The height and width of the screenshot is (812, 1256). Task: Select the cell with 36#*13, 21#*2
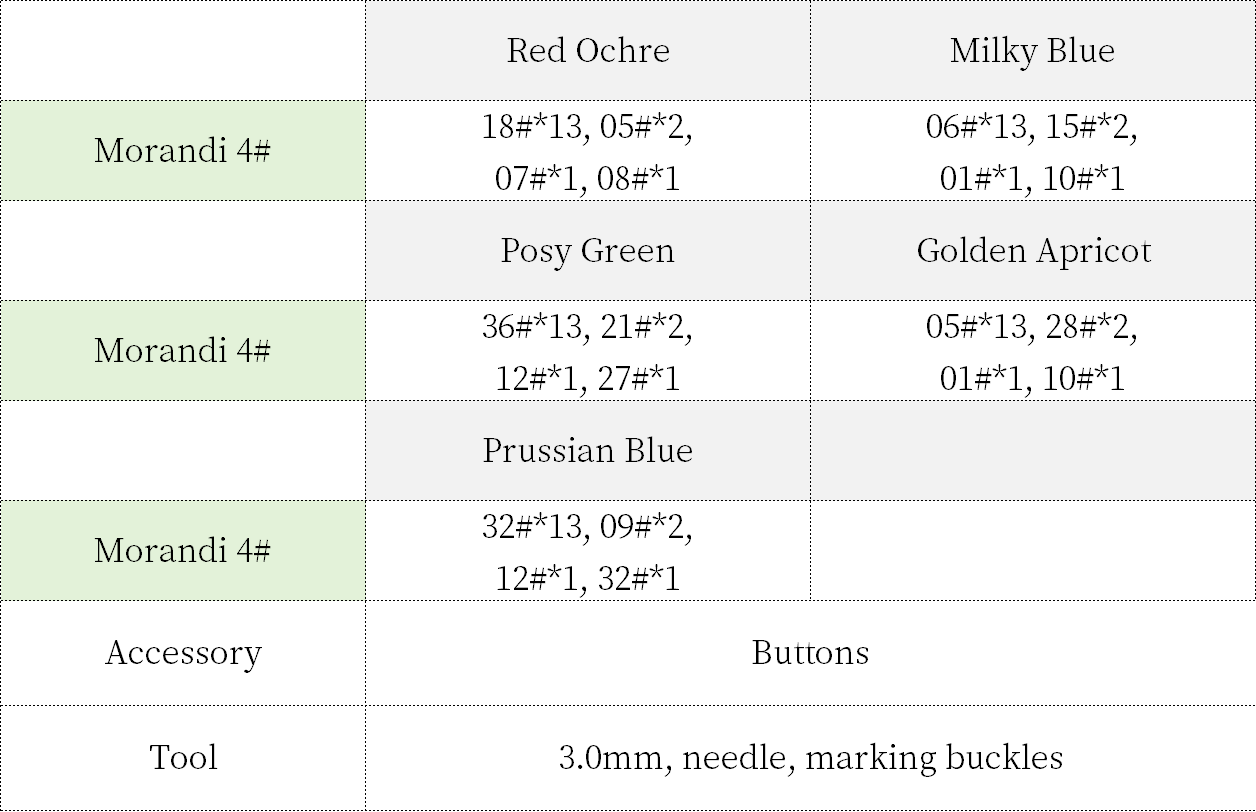587,351
